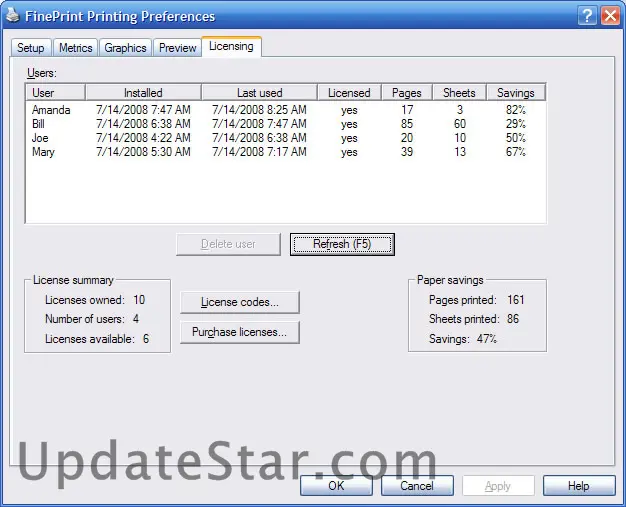Click Amanda's savings value 82%

(516, 110)
